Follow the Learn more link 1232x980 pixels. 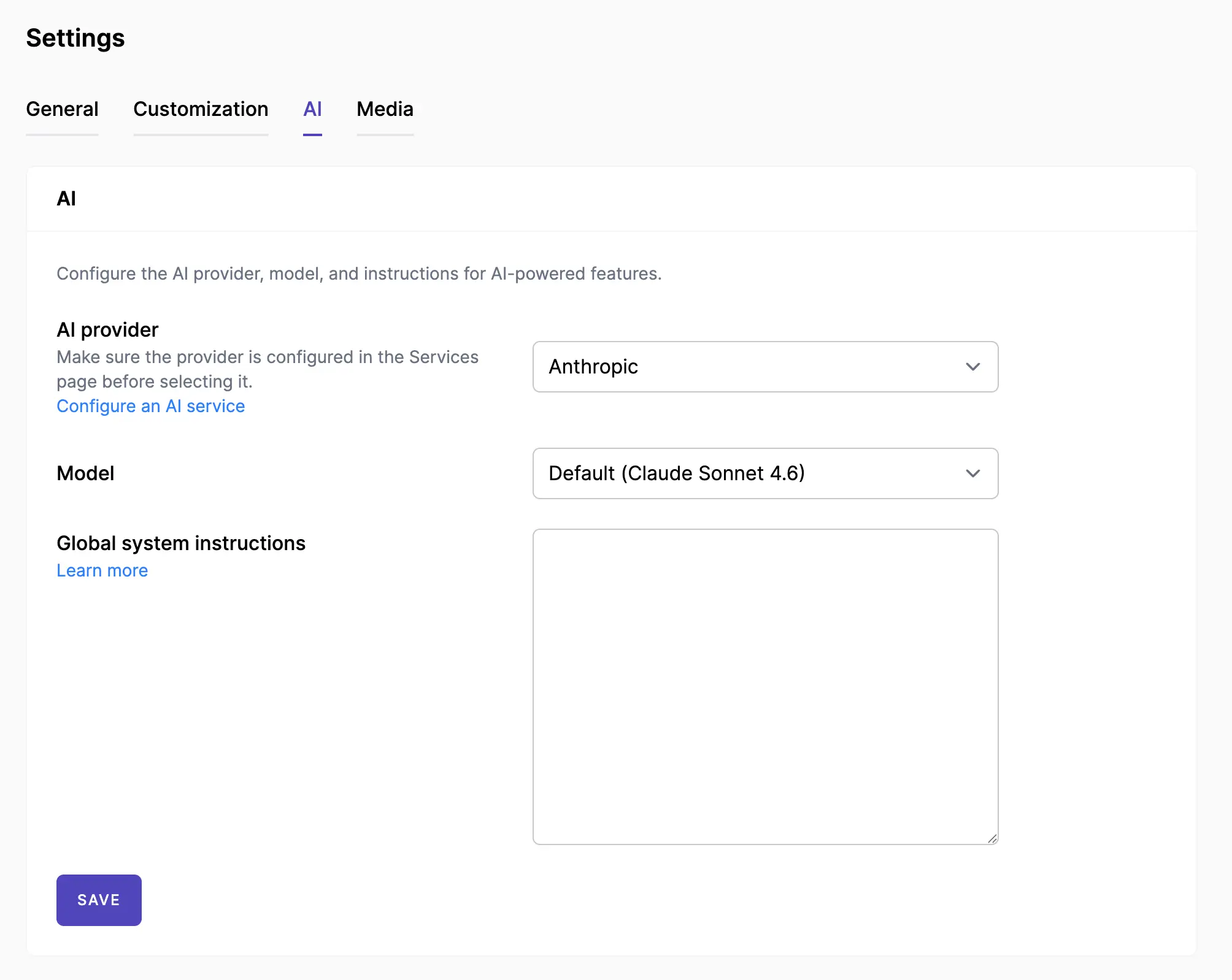tap(102, 570)
